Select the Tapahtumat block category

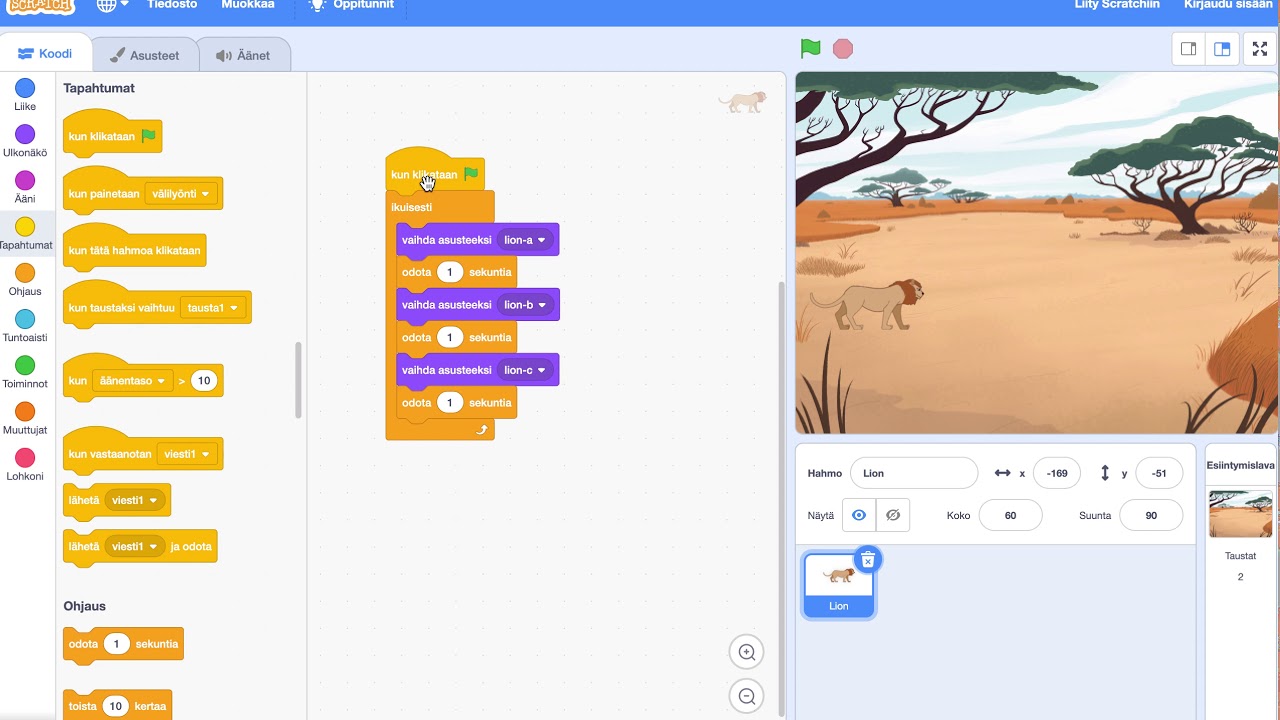click(25, 234)
